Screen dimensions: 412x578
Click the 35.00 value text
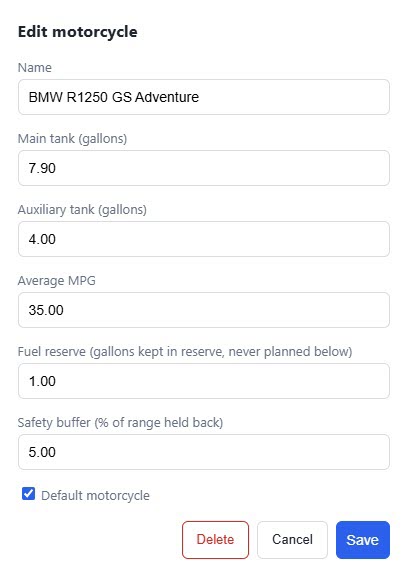(x=46, y=310)
